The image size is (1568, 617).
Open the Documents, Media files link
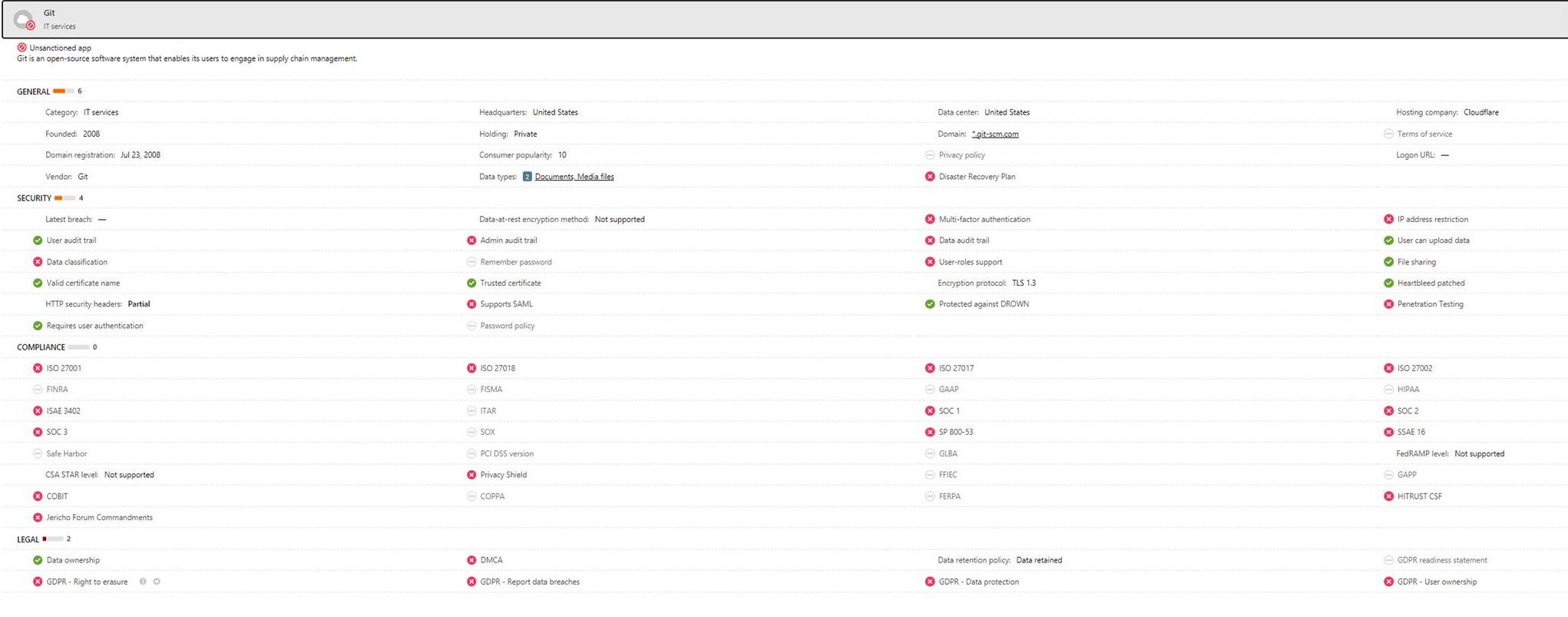pyautogui.click(x=574, y=177)
